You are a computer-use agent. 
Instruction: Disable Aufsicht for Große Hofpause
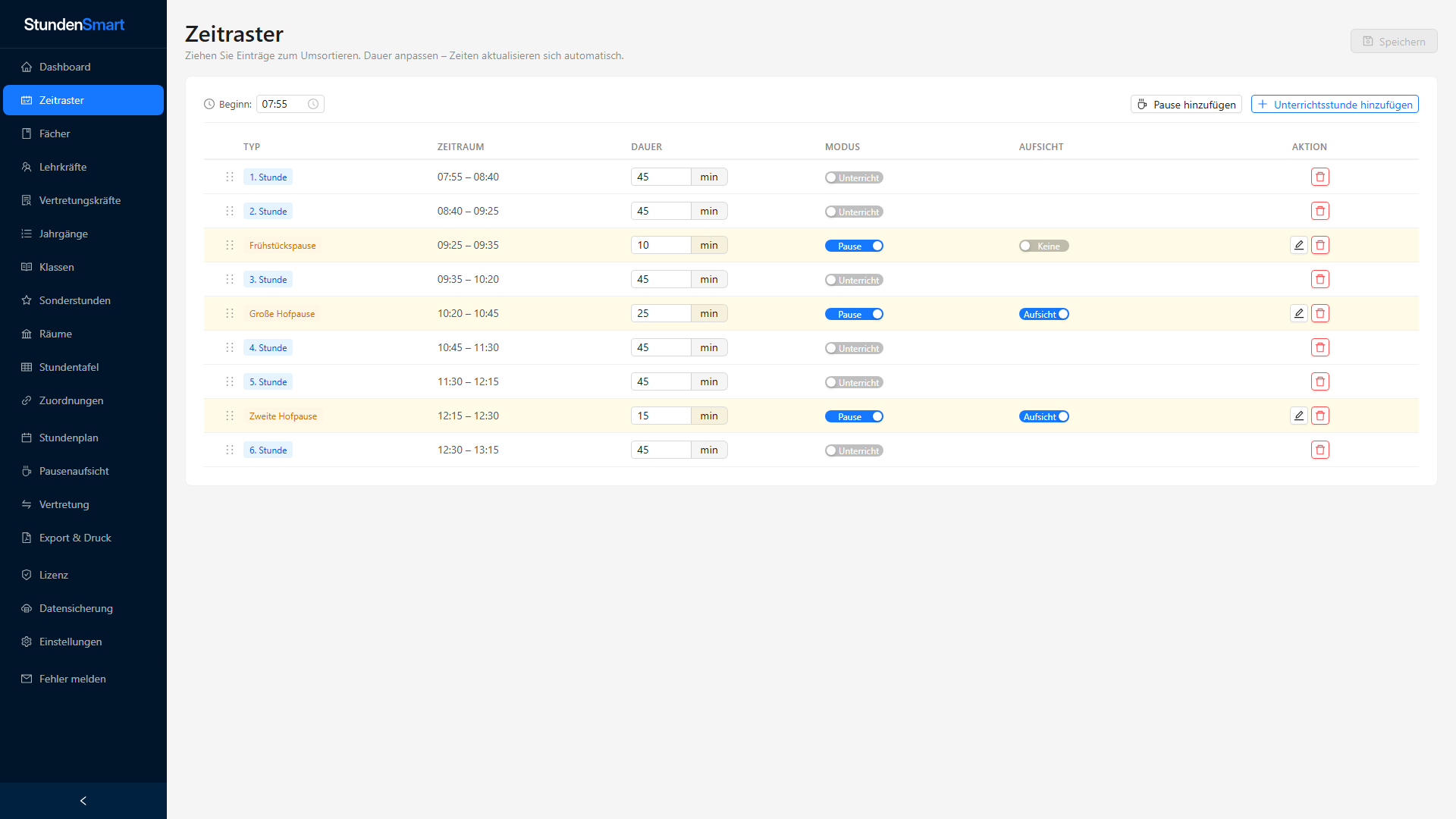tap(1043, 314)
